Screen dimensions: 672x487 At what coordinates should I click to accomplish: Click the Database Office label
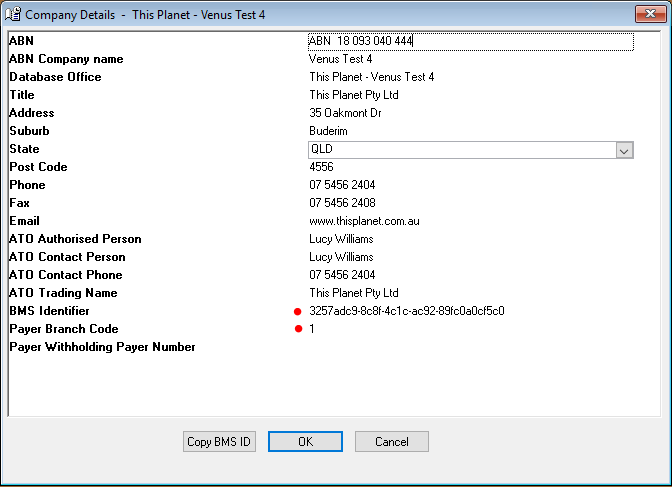[x=55, y=77]
